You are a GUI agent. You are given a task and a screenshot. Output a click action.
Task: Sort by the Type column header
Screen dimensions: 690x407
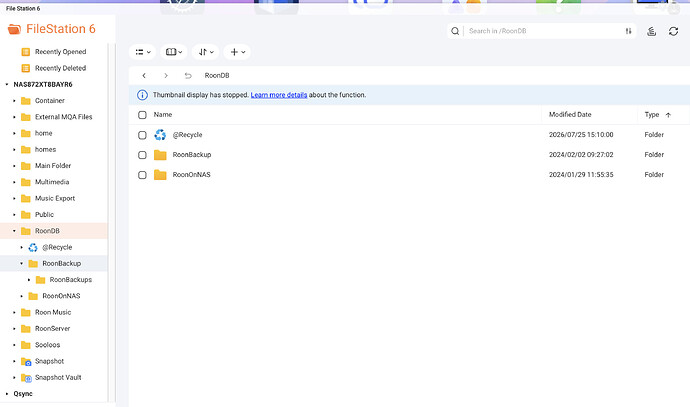(652, 114)
